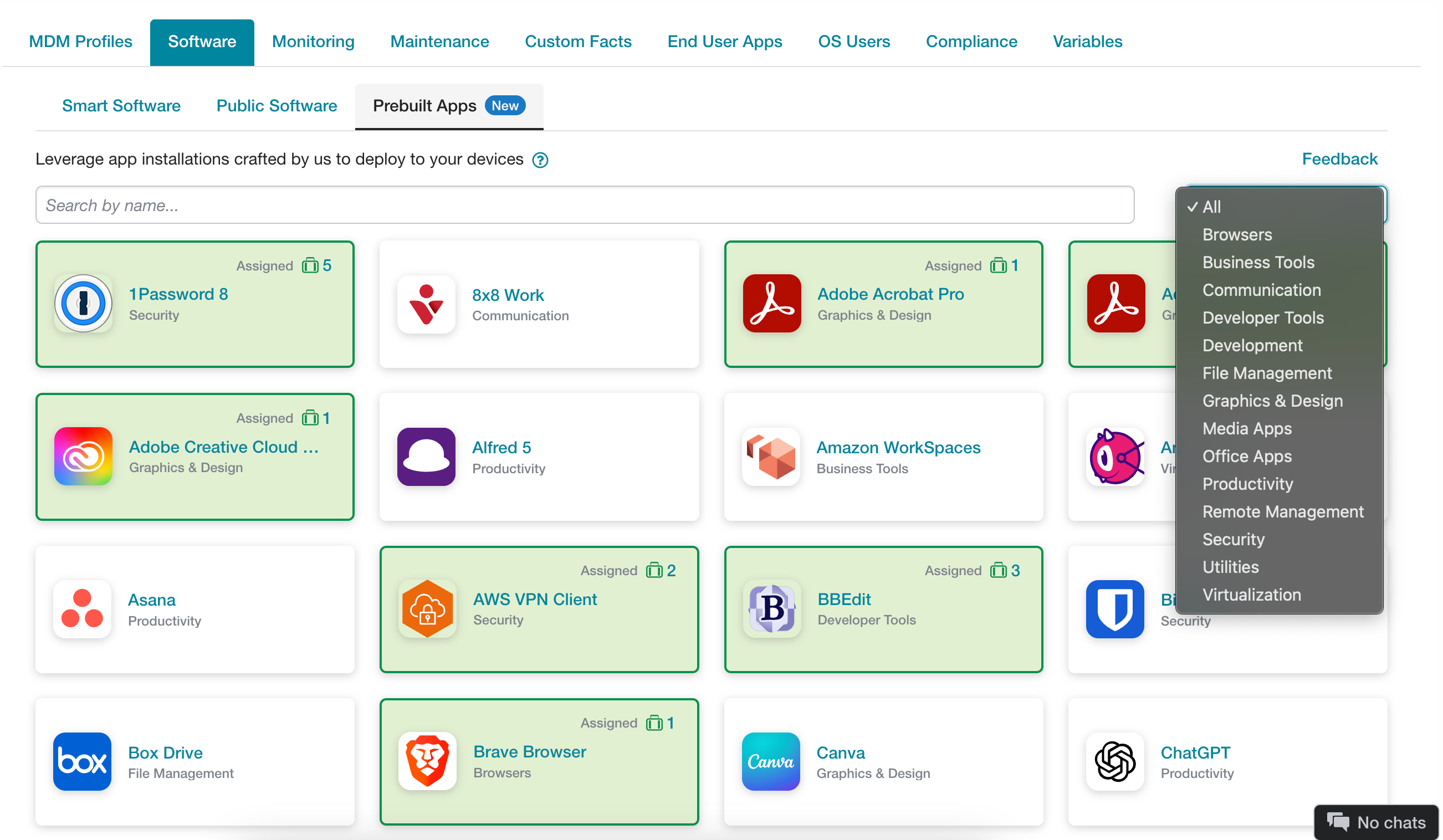Open the MDM Profiles tab
Image resolution: width=1443 pixels, height=840 pixels.
(80, 42)
